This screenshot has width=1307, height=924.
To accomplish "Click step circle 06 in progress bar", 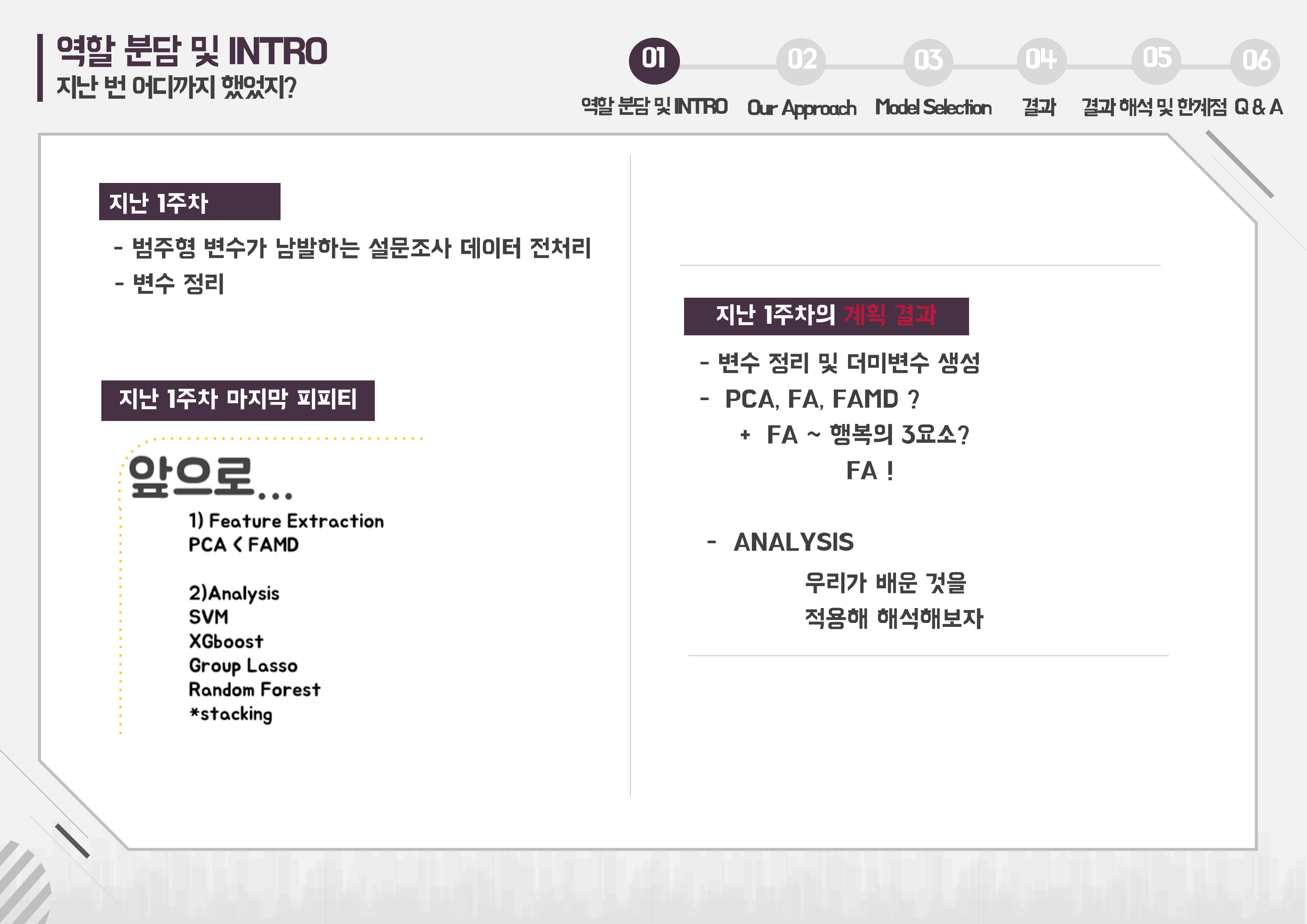I will click(x=1254, y=61).
